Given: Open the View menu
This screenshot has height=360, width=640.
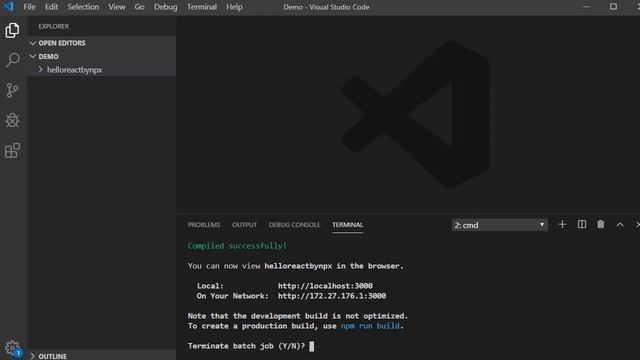Looking at the screenshot, I should click(117, 7).
